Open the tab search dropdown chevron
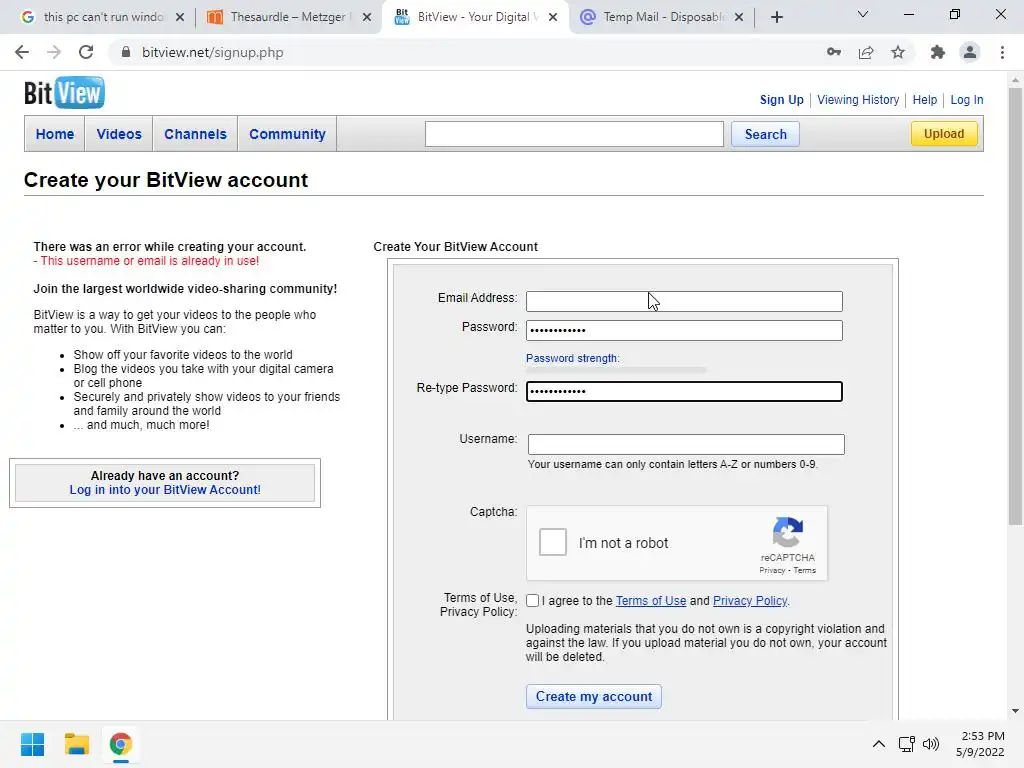Image resolution: width=1024 pixels, height=768 pixels. (863, 14)
